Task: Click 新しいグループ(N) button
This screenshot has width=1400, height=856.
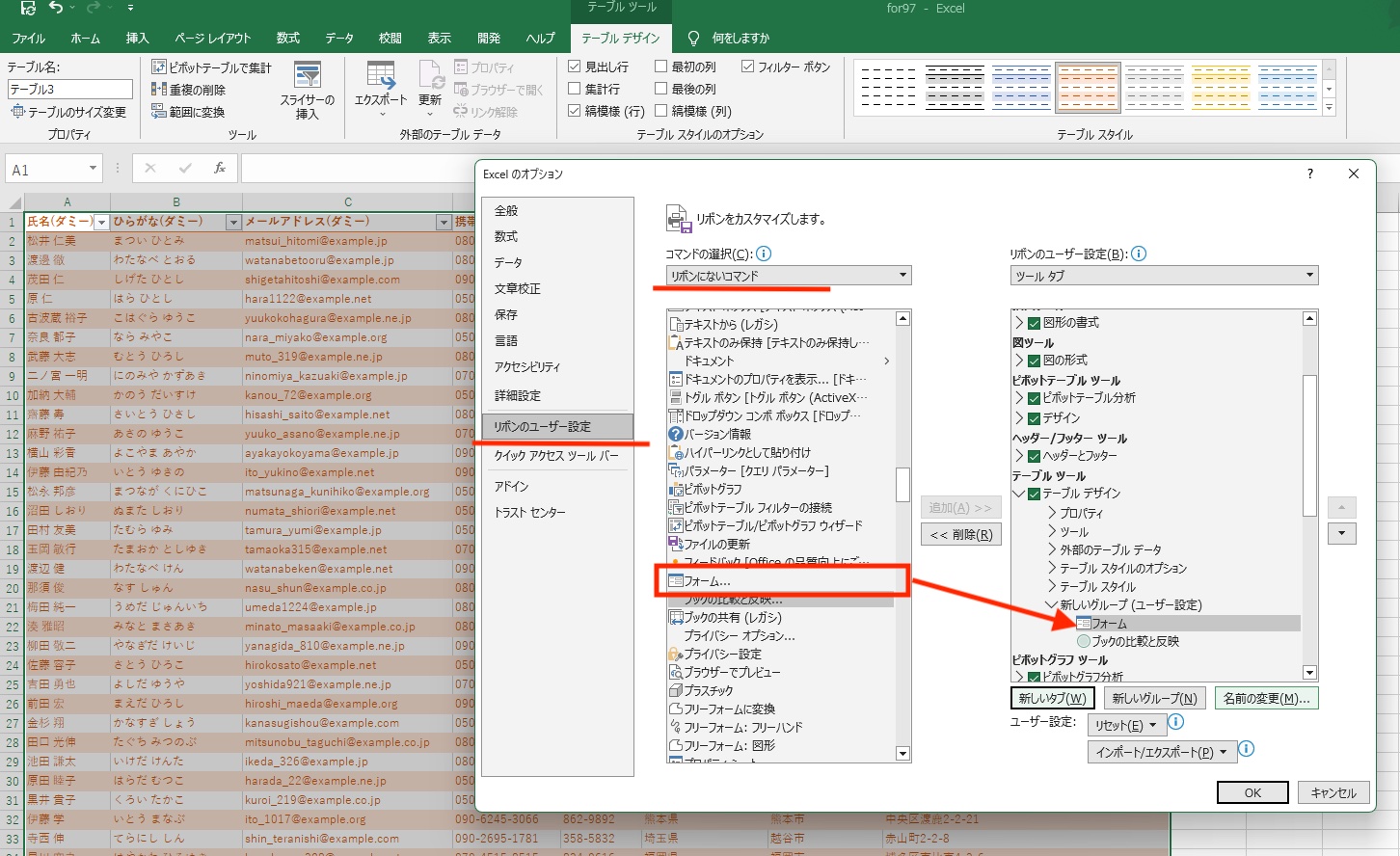Action: (x=1154, y=698)
